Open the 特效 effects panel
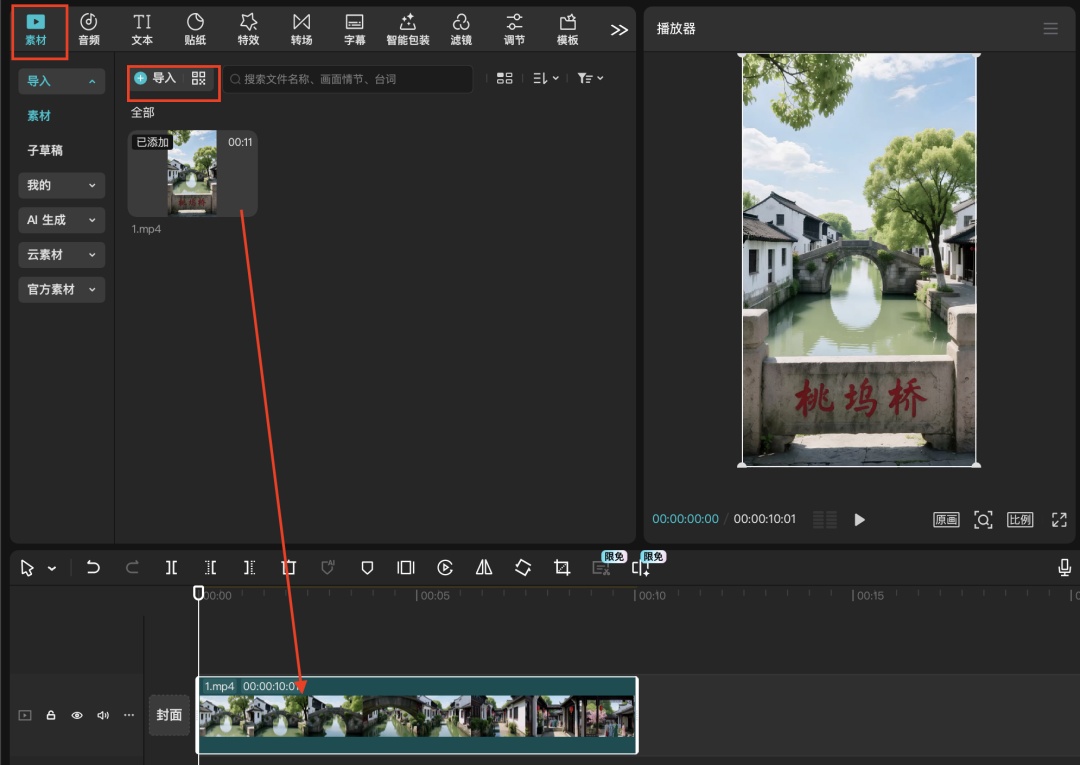The height and width of the screenshot is (765, 1080). (249, 29)
